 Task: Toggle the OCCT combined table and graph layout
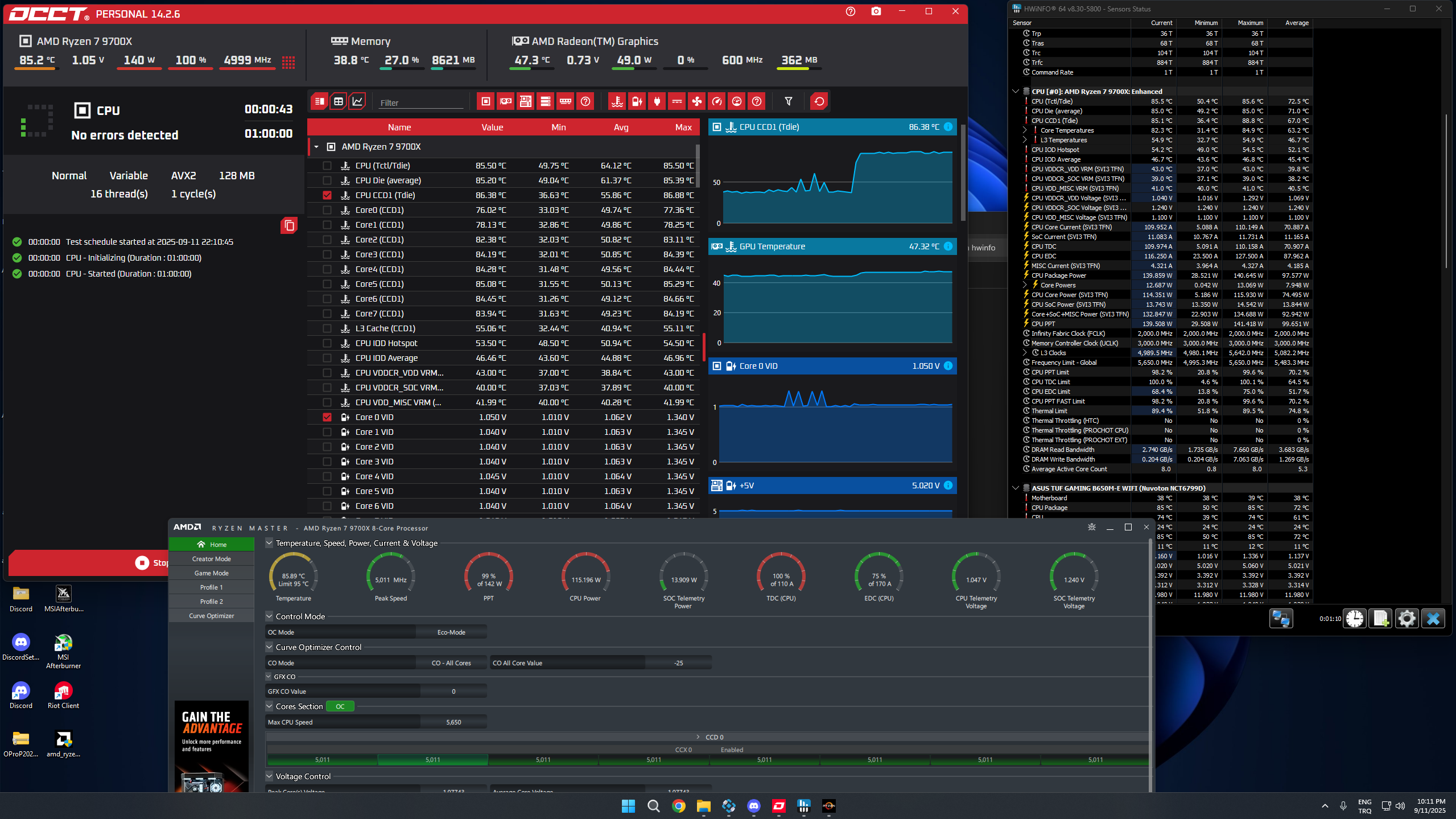(x=320, y=101)
